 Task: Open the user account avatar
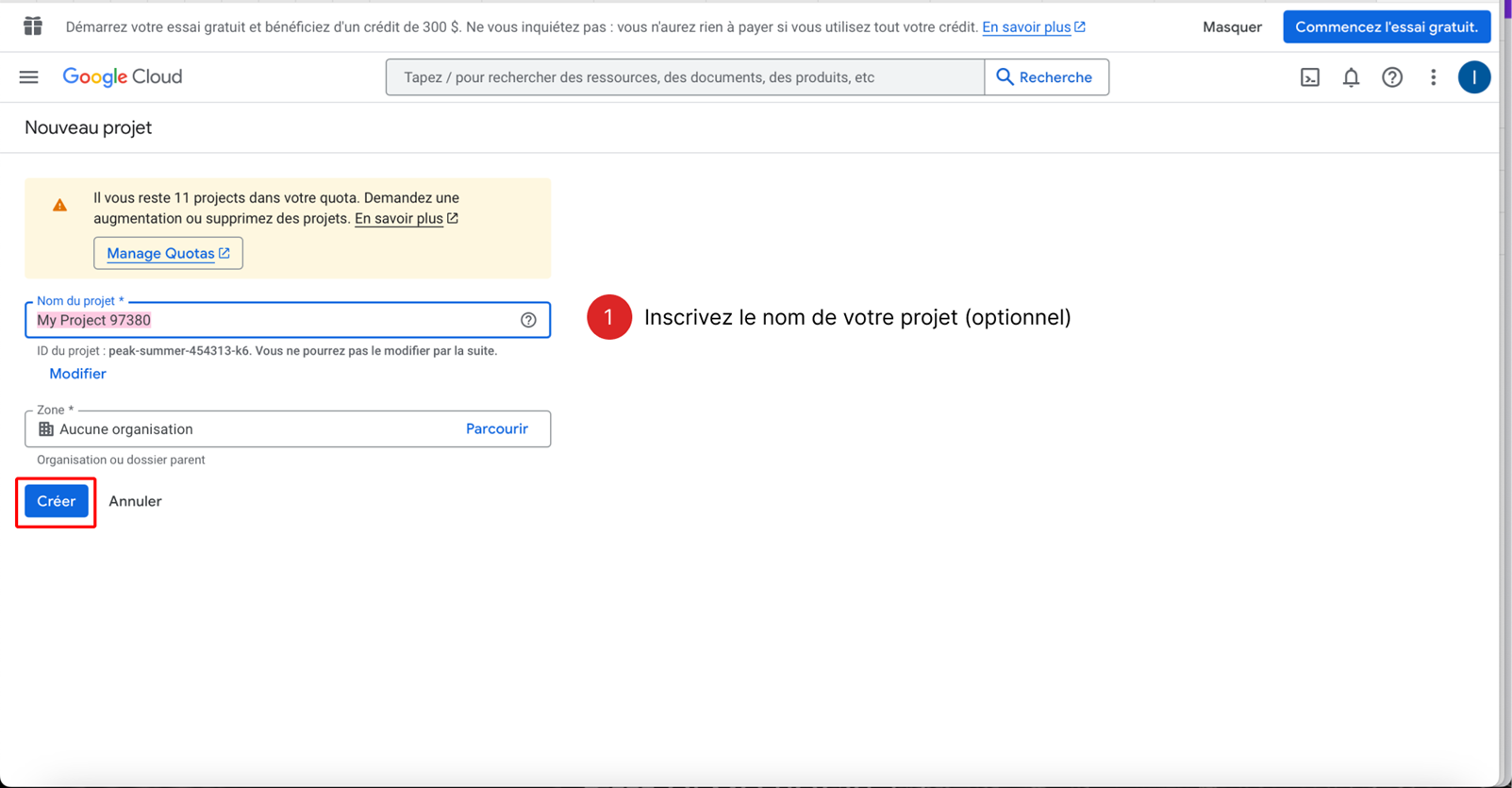point(1473,77)
